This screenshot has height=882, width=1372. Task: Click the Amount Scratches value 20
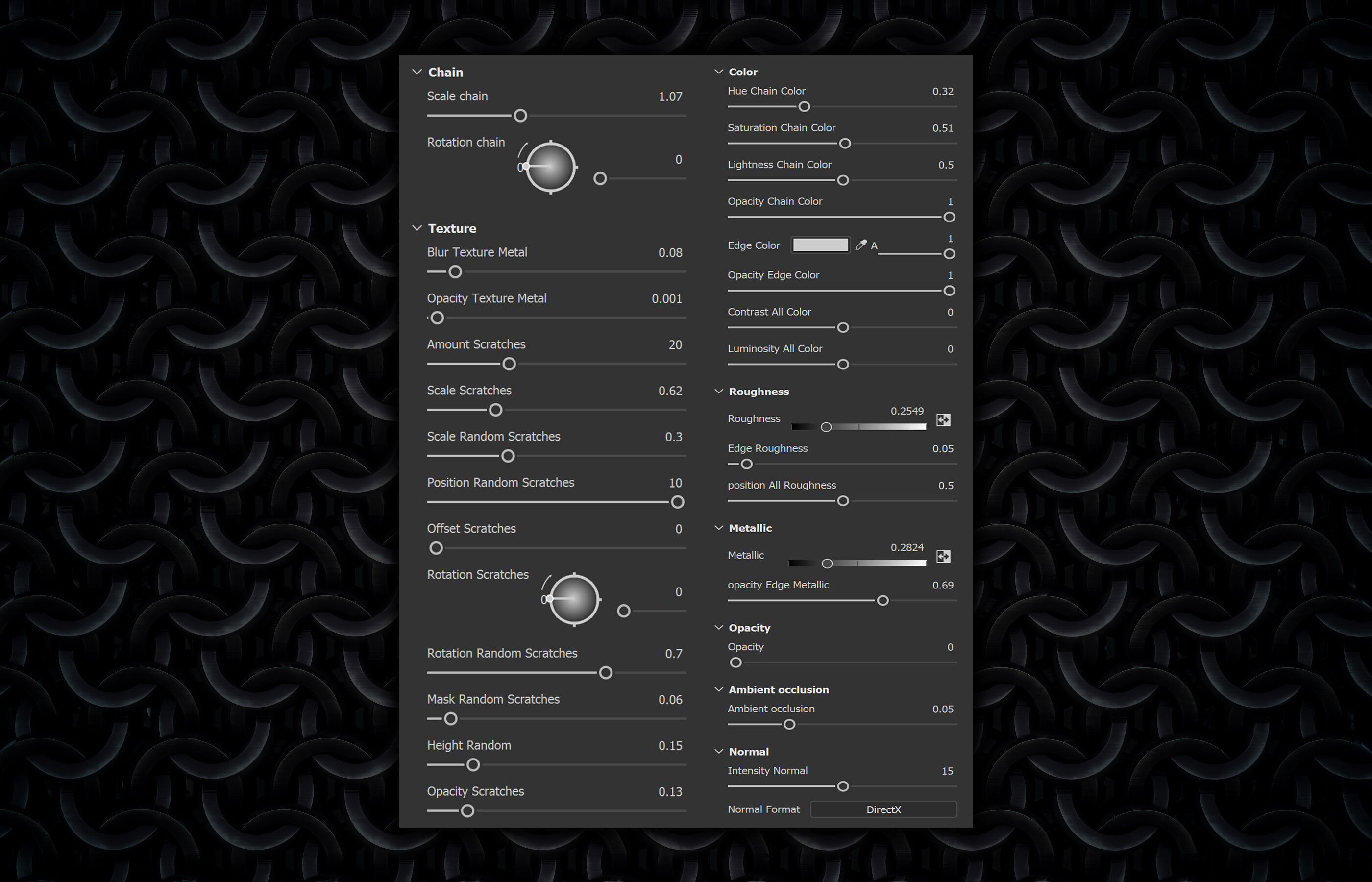pos(675,345)
